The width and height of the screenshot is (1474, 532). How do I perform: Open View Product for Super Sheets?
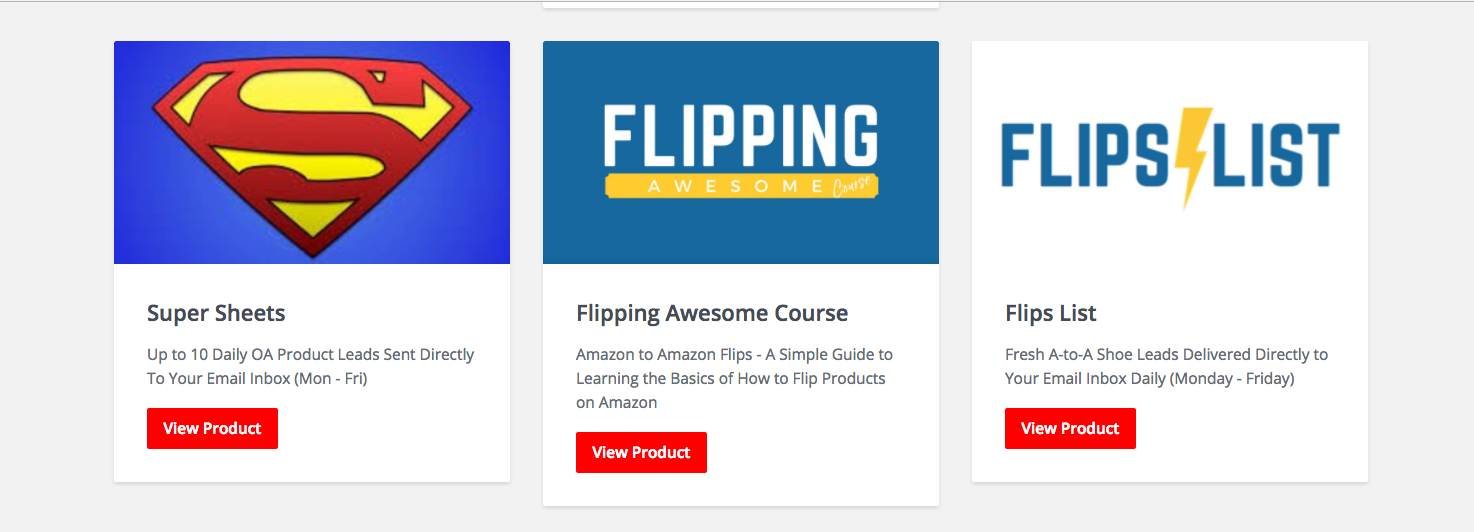tap(212, 428)
